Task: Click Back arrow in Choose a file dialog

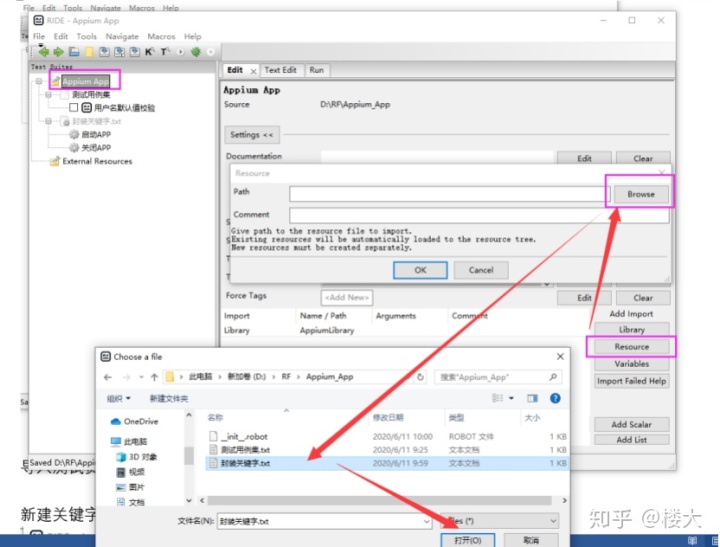Action: click(x=108, y=377)
